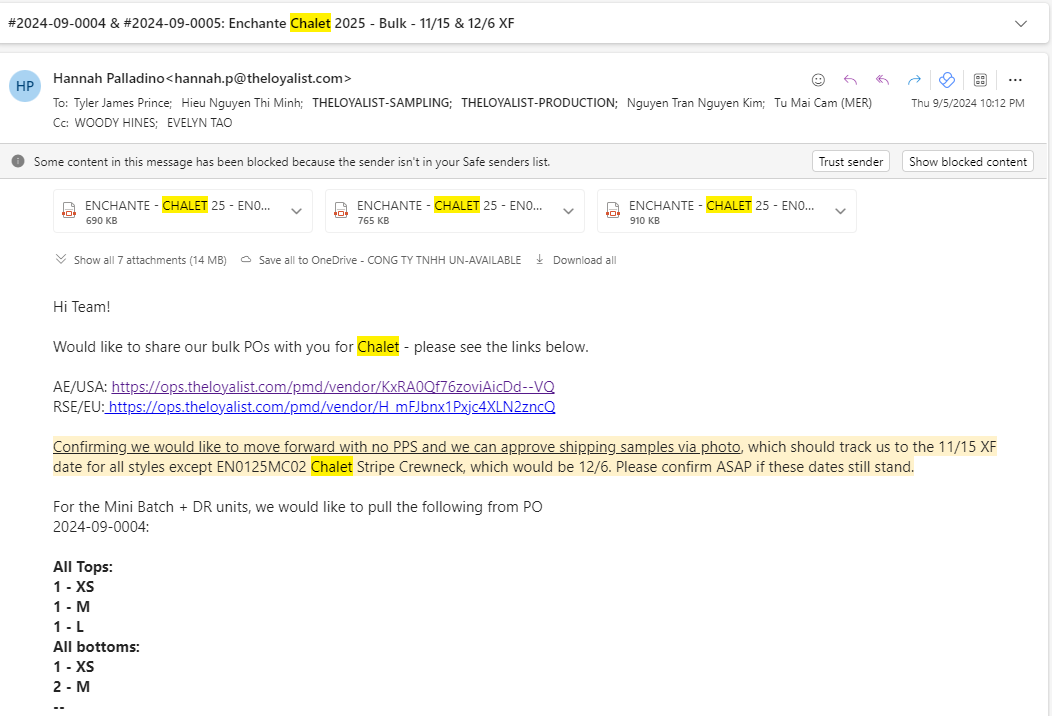Click the Trust sender button
This screenshot has width=1052, height=716.
(851, 162)
